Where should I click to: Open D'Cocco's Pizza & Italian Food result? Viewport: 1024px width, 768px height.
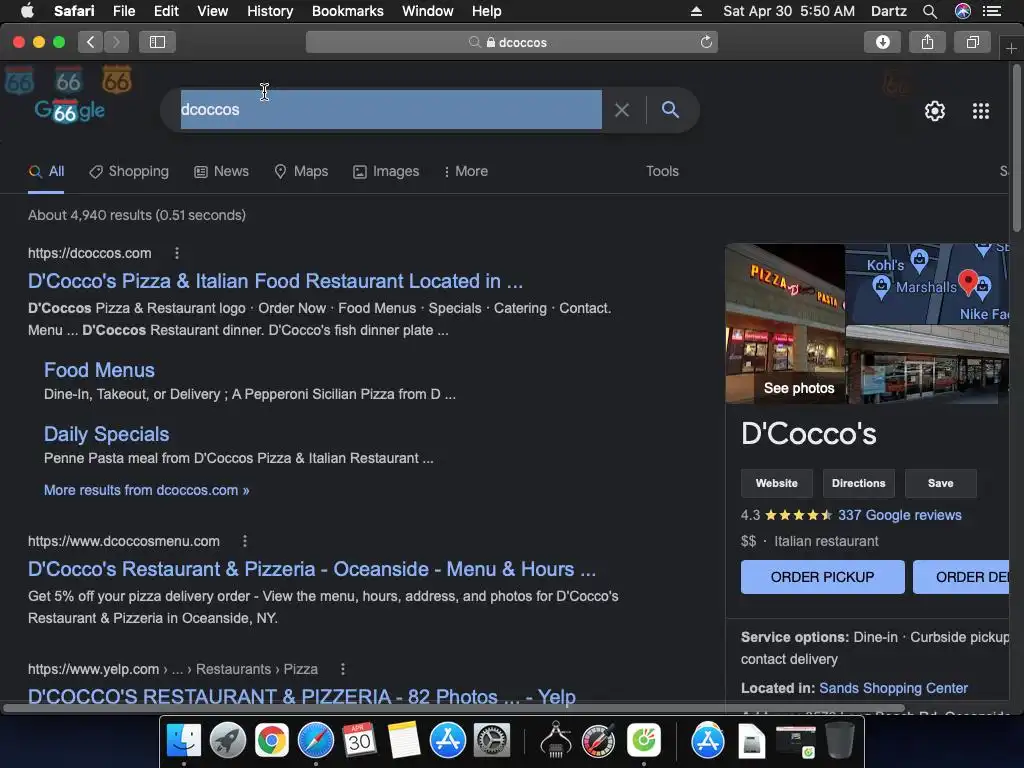tap(275, 281)
